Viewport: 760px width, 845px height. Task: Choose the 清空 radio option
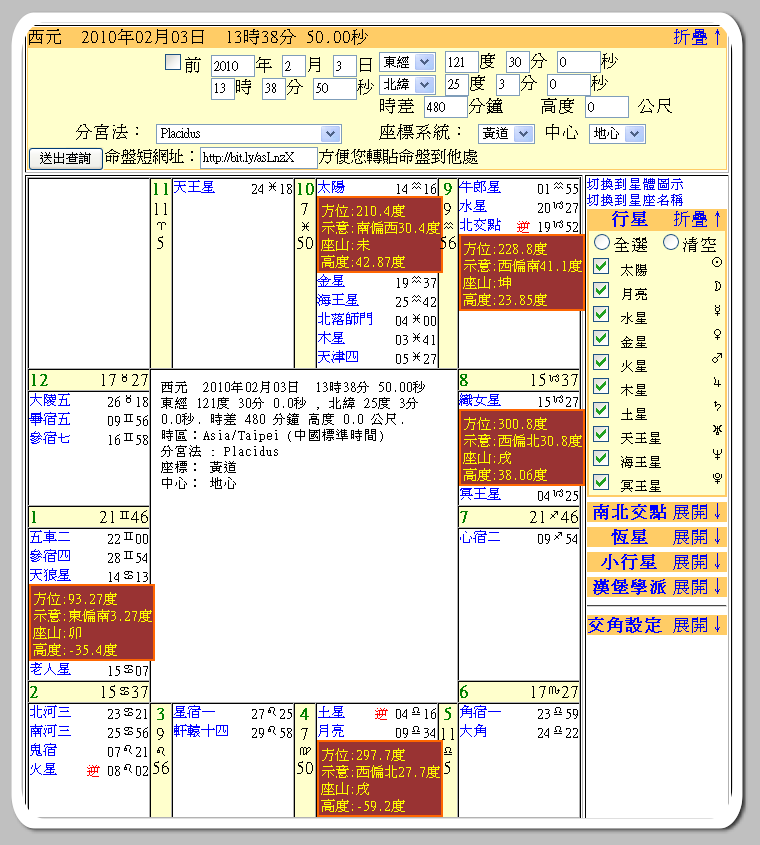click(672, 243)
